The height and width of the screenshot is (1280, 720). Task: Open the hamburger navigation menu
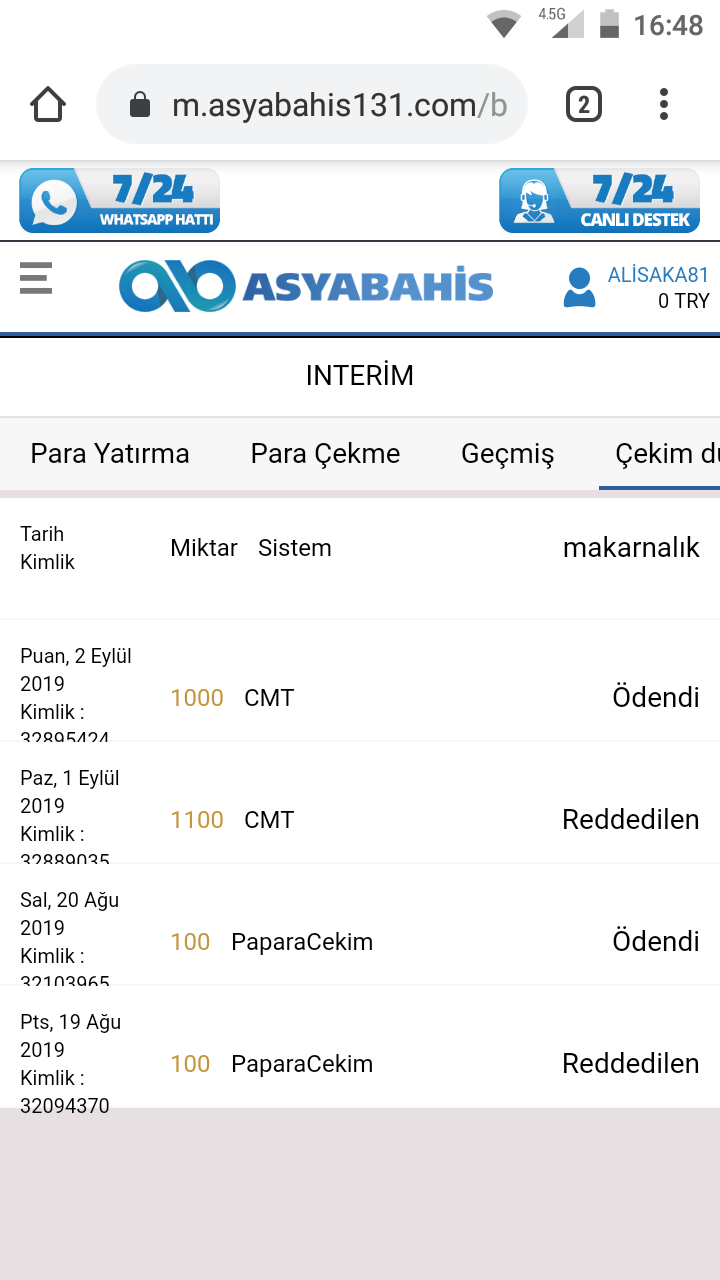pos(36,278)
